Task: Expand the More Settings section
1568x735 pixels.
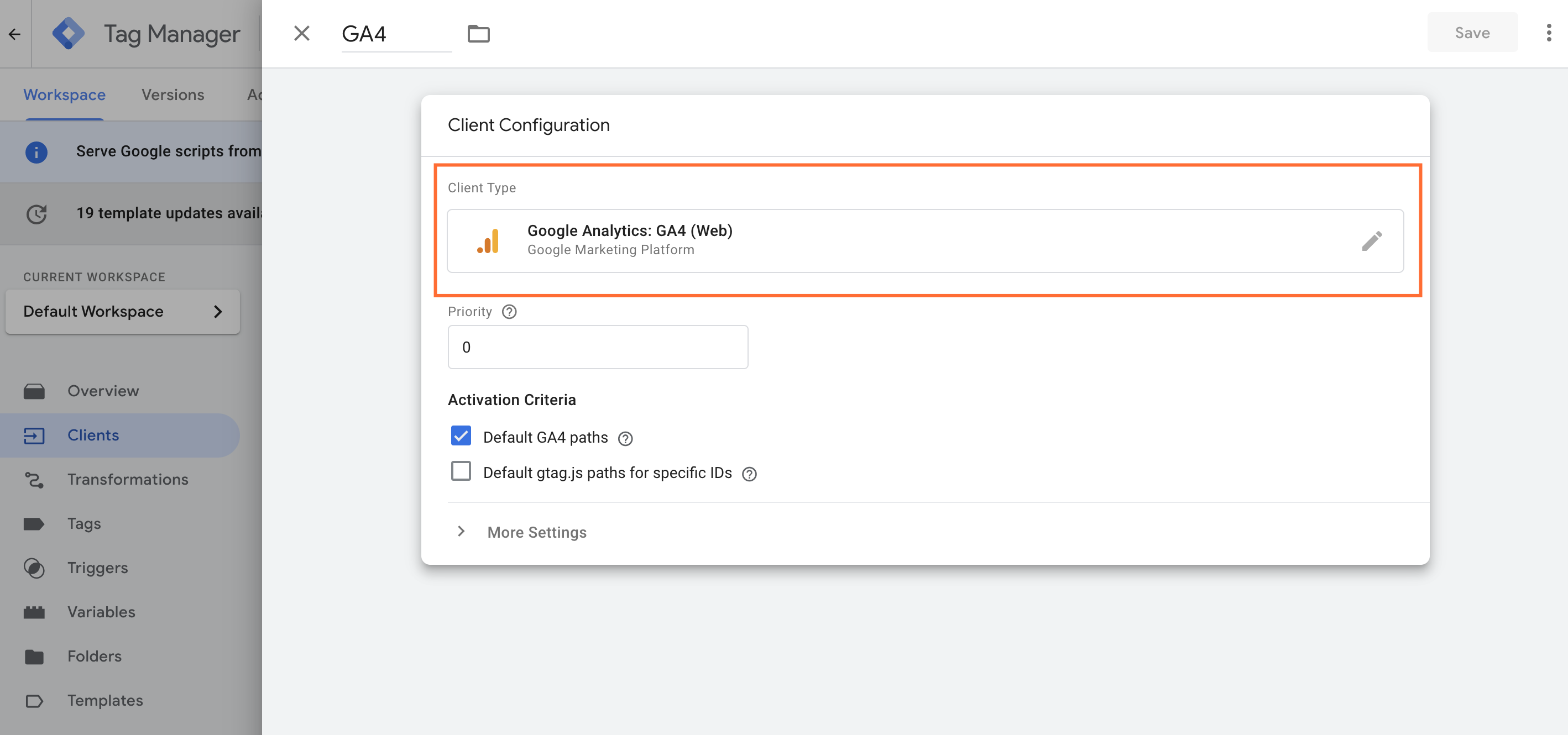Action: (x=462, y=531)
